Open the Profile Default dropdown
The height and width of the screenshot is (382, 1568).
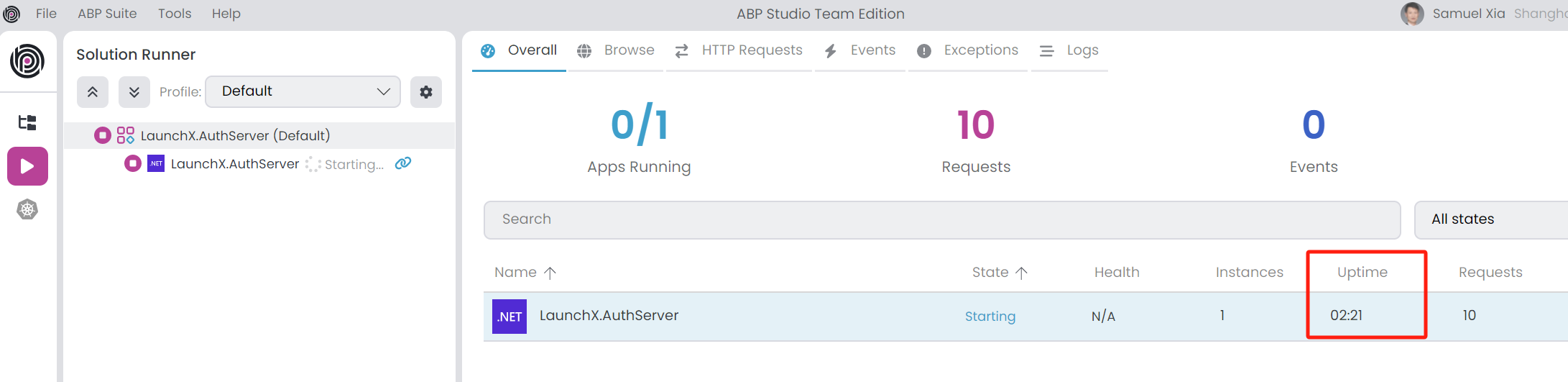pyautogui.click(x=303, y=91)
